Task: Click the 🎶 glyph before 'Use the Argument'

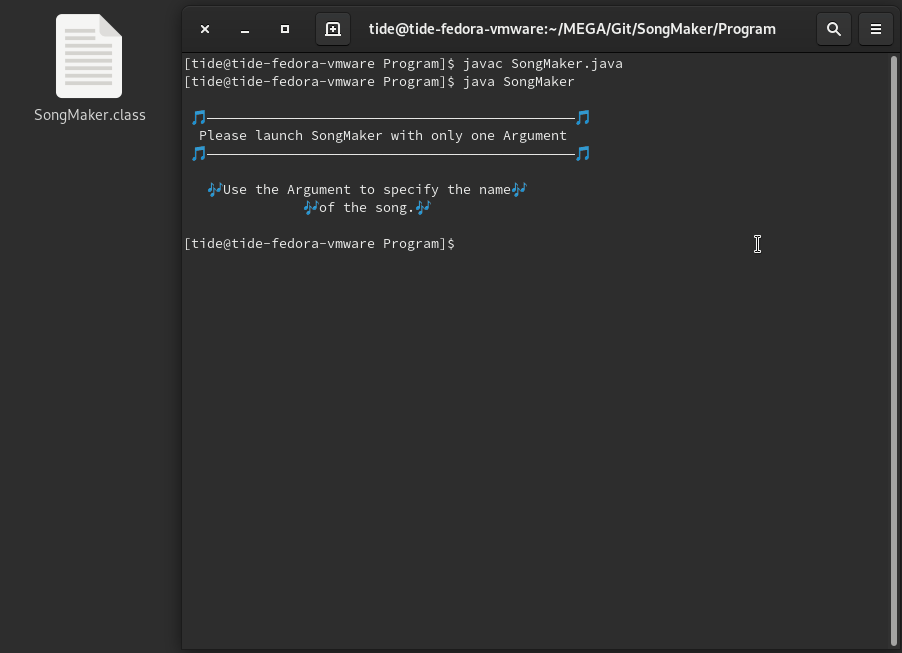Action: pos(216,189)
